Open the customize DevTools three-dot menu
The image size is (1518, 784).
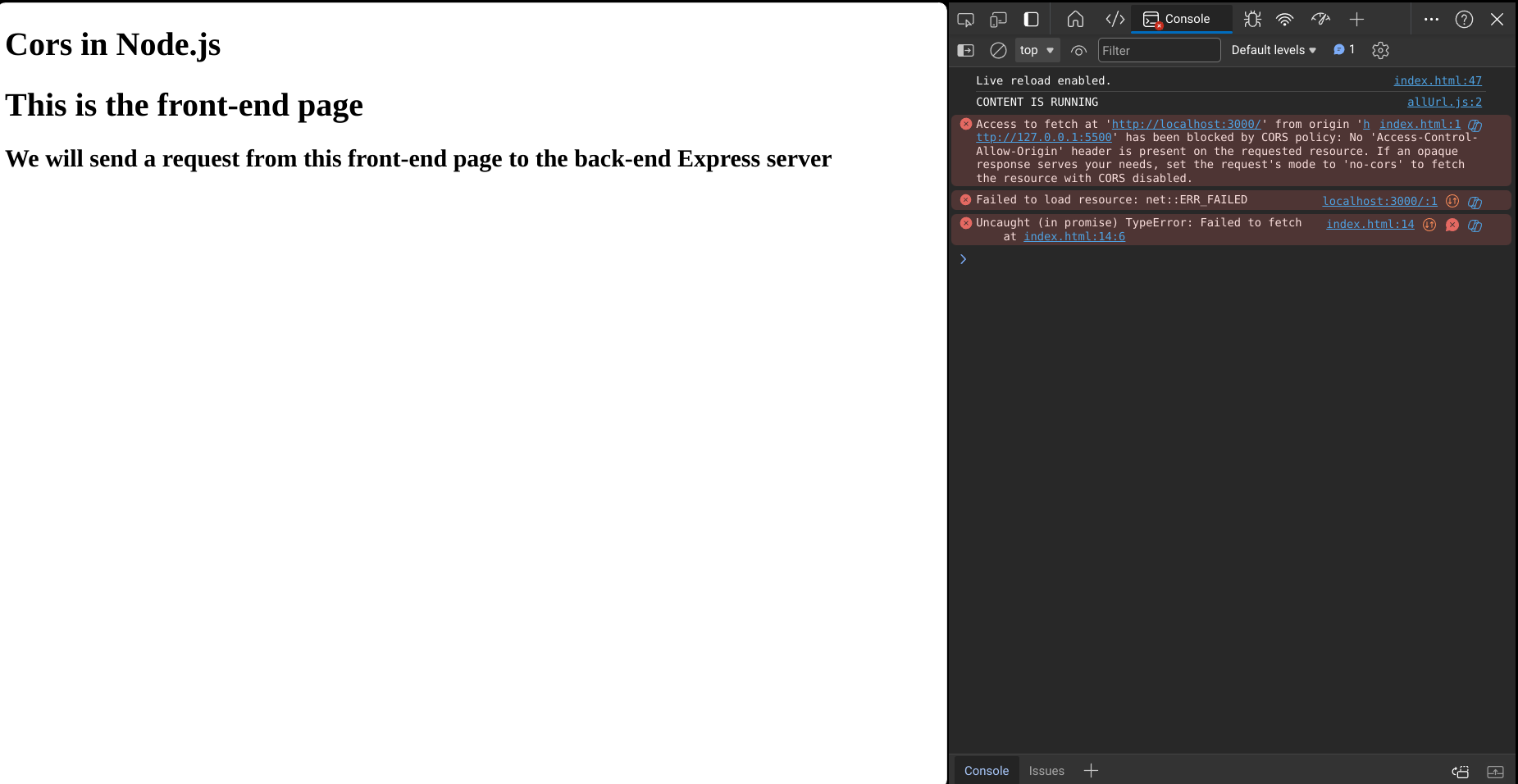pos(1431,19)
